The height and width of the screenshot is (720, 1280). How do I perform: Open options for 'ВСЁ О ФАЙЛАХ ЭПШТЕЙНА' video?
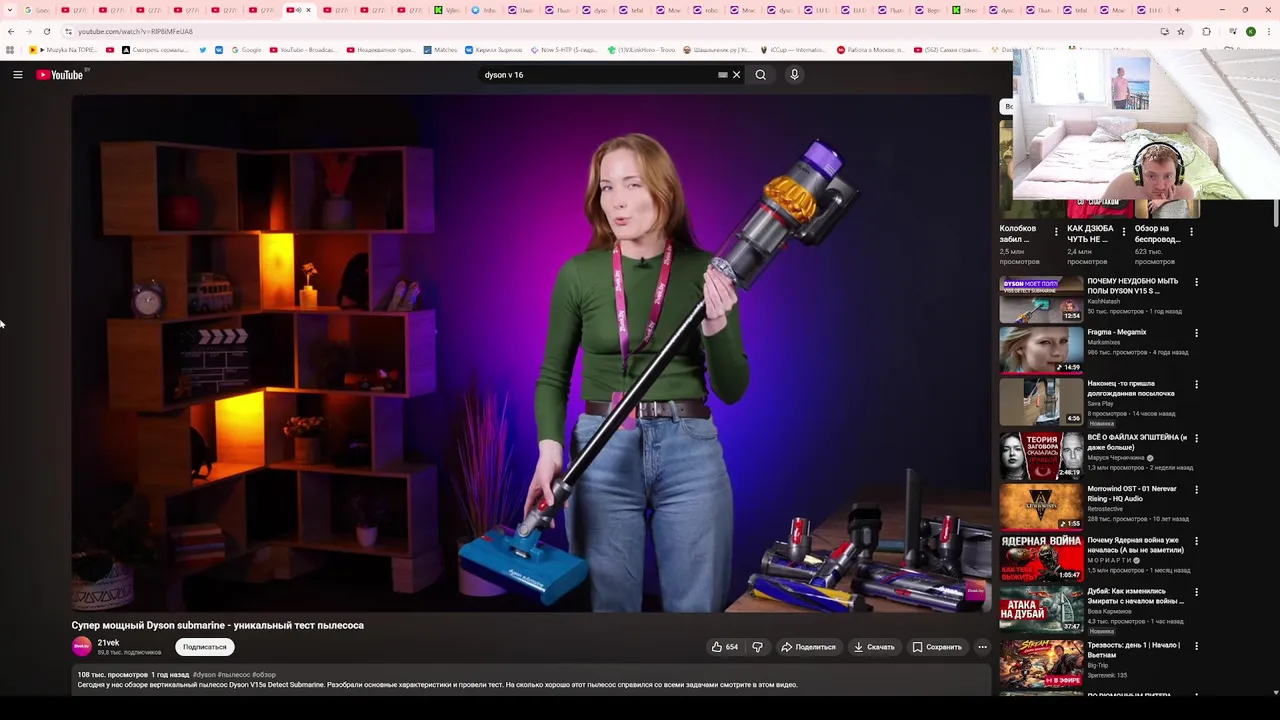1196,439
